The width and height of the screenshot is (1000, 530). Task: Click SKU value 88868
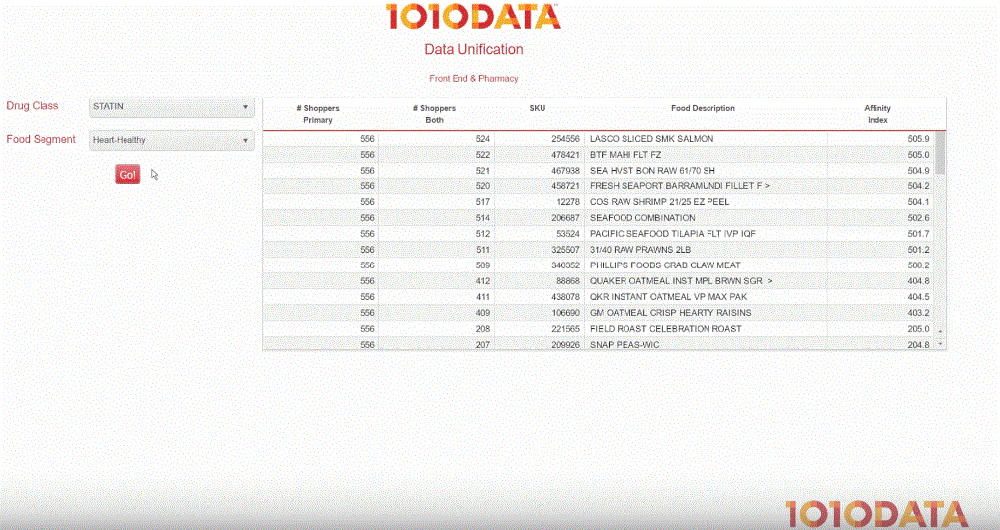(x=568, y=281)
